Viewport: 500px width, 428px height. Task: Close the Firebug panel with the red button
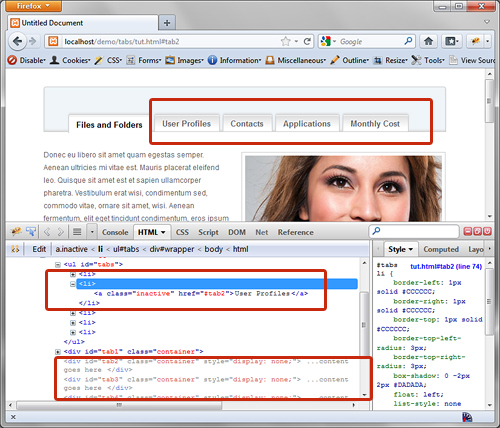coord(487,231)
